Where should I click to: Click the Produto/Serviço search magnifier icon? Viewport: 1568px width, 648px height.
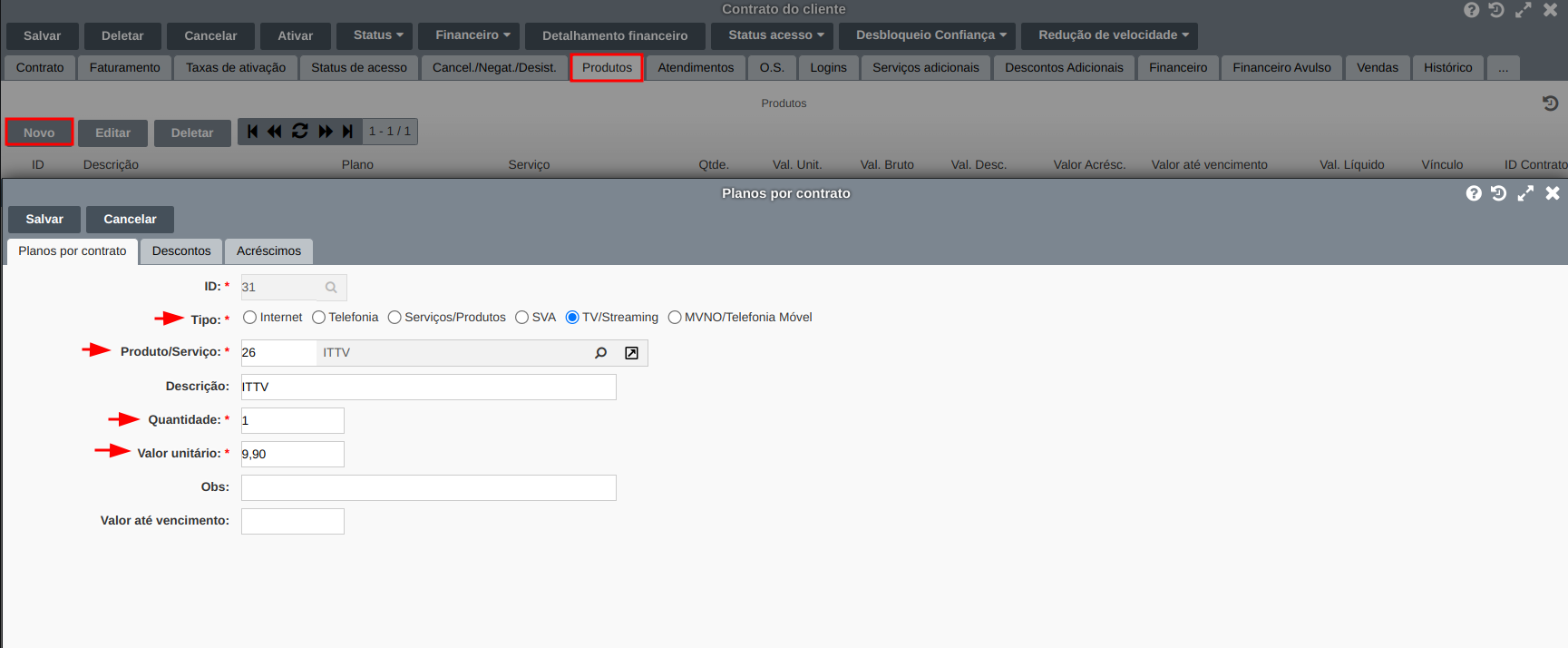click(600, 353)
